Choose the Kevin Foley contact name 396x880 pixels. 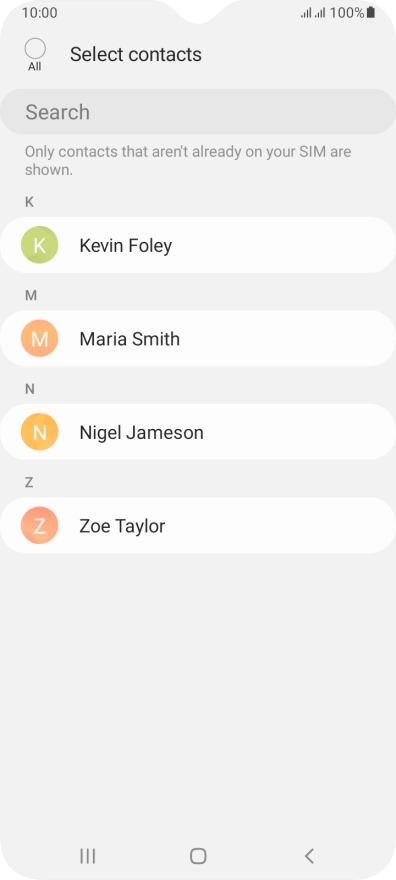tap(126, 245)
